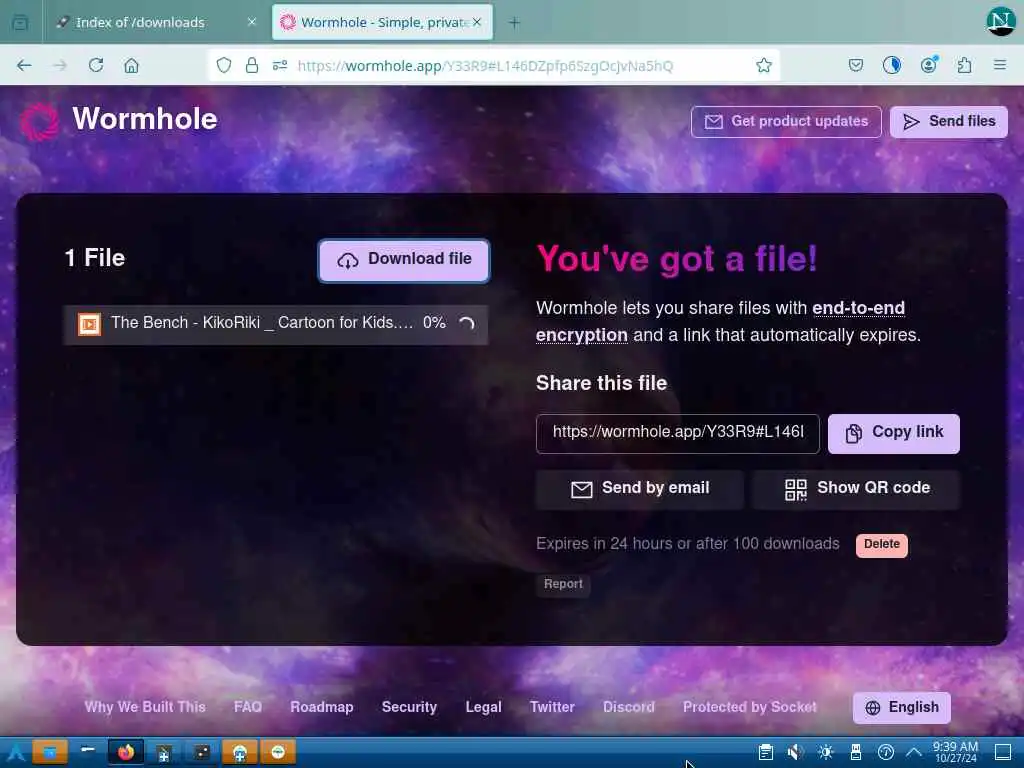
Task: Go to the browser home page
Action: 131,65
